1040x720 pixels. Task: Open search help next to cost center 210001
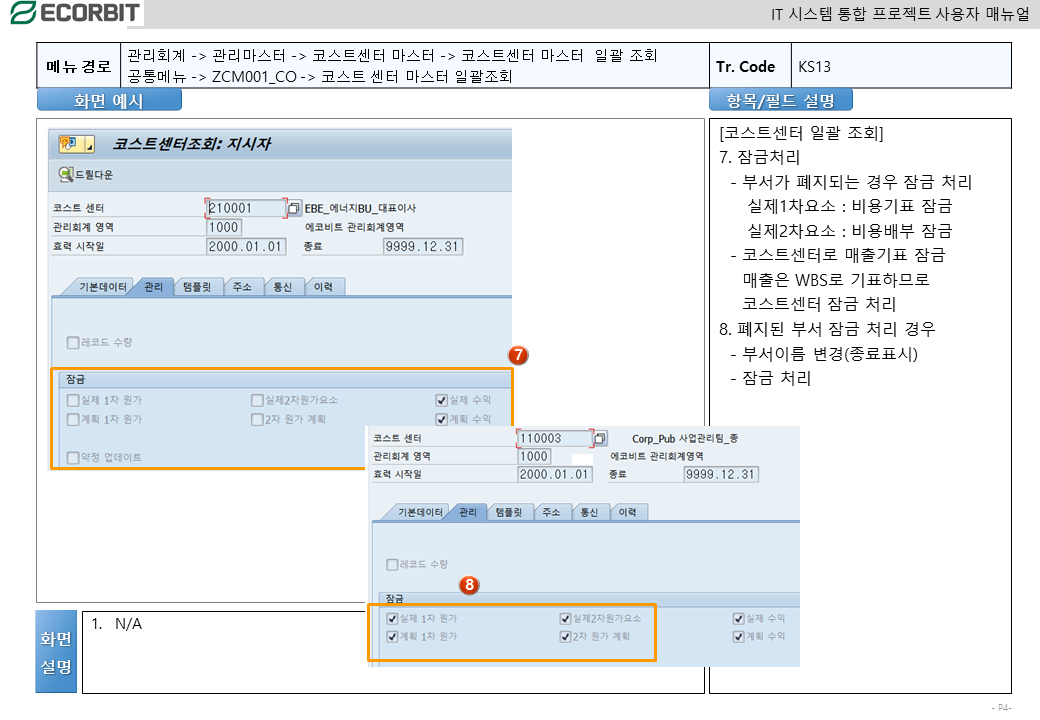[294, 209]
